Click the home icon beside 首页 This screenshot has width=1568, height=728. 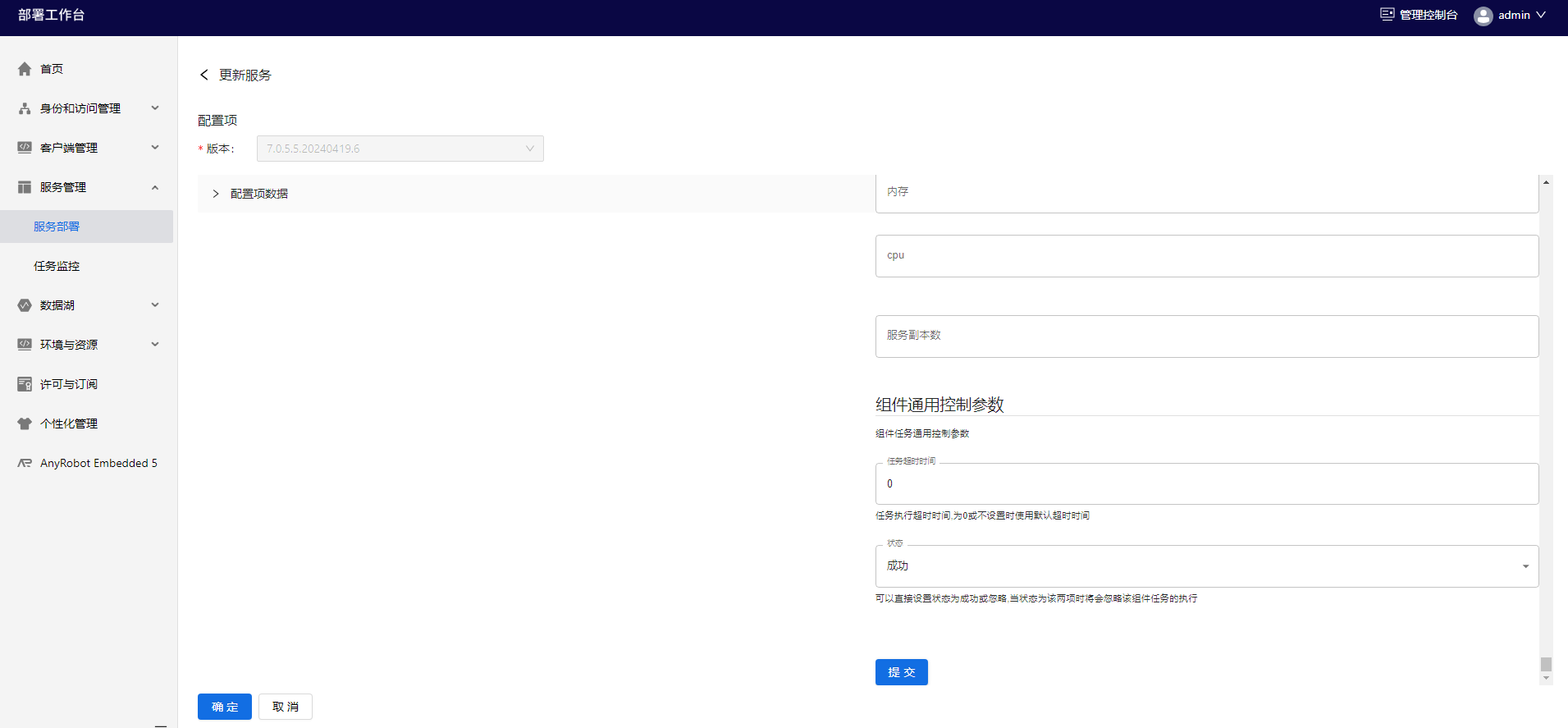[25, 69]
